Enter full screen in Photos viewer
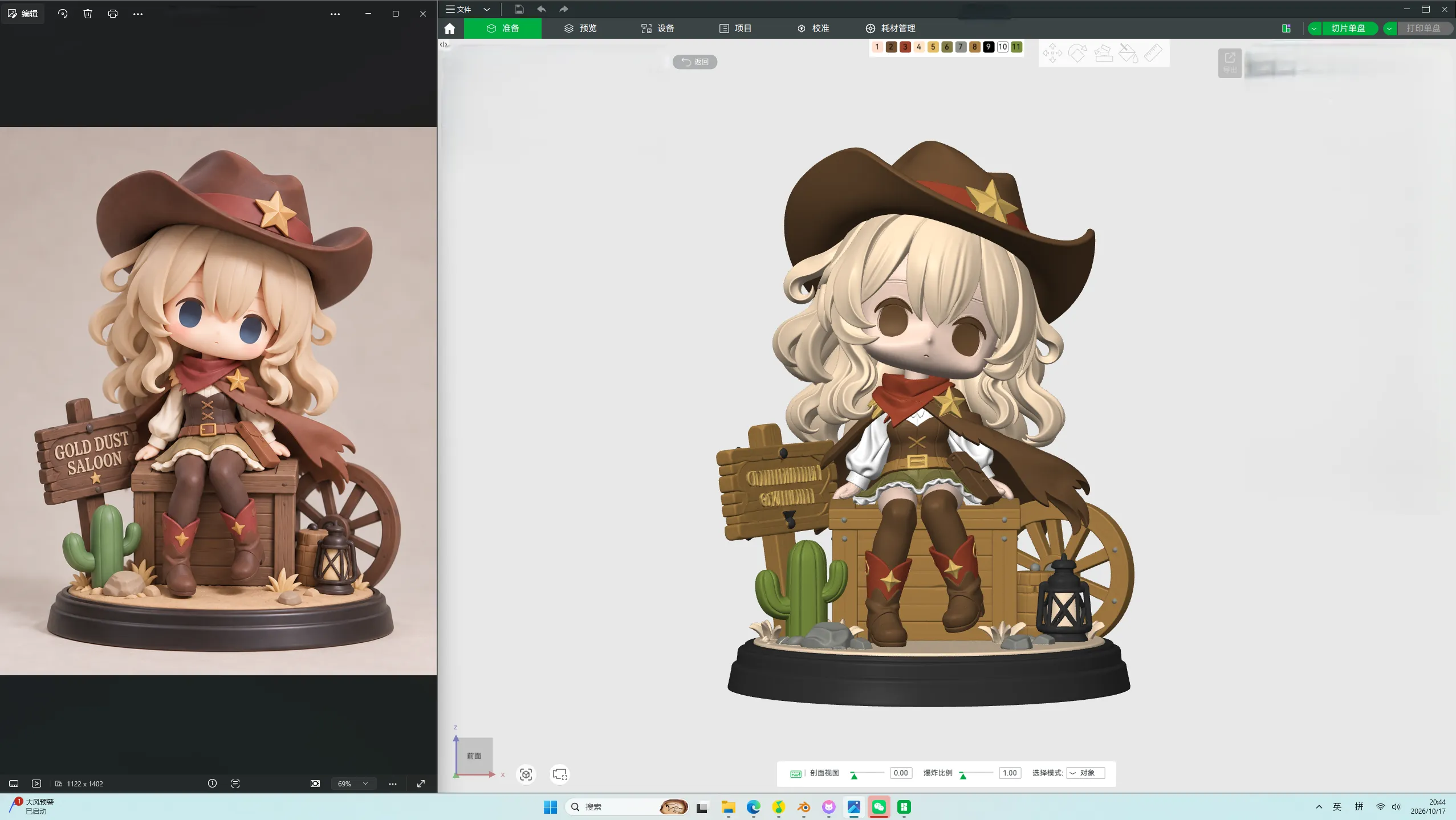This screenshot has width=1456, height=820. point(421,784)
